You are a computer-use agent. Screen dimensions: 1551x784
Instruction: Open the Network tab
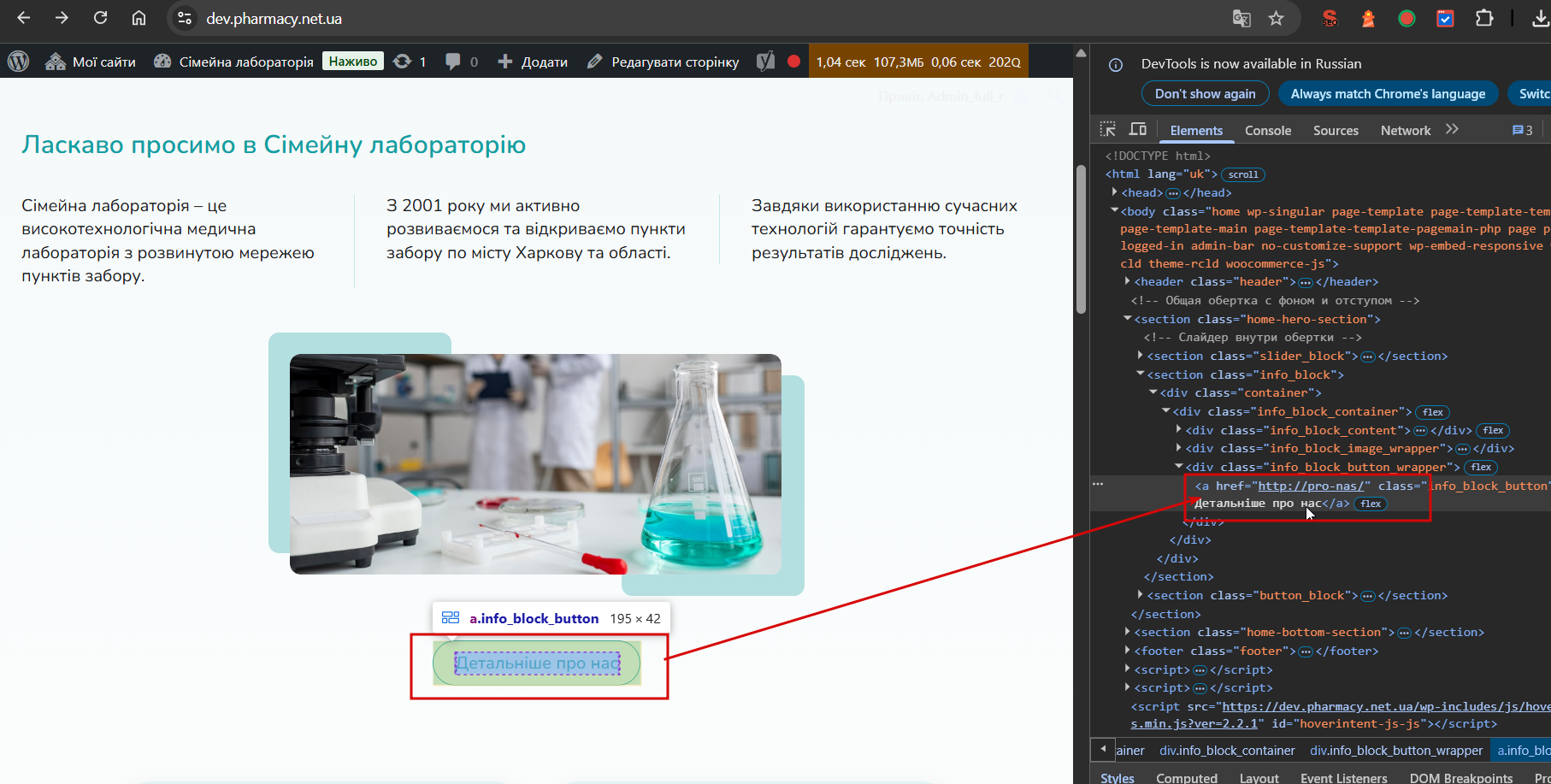click(1406, 130)
